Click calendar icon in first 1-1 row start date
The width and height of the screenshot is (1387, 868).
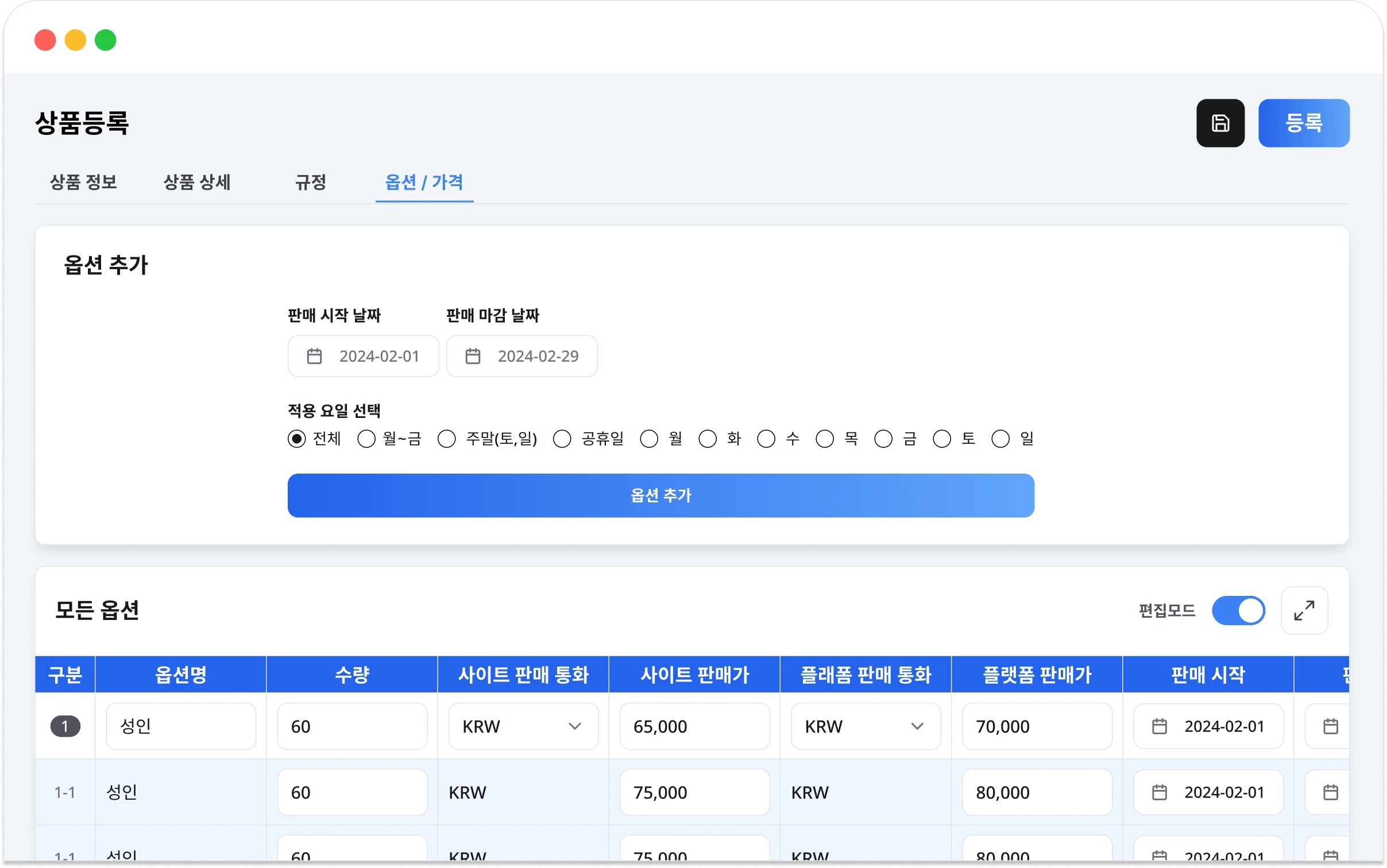pyautogui.click(x=1160, y=792)
